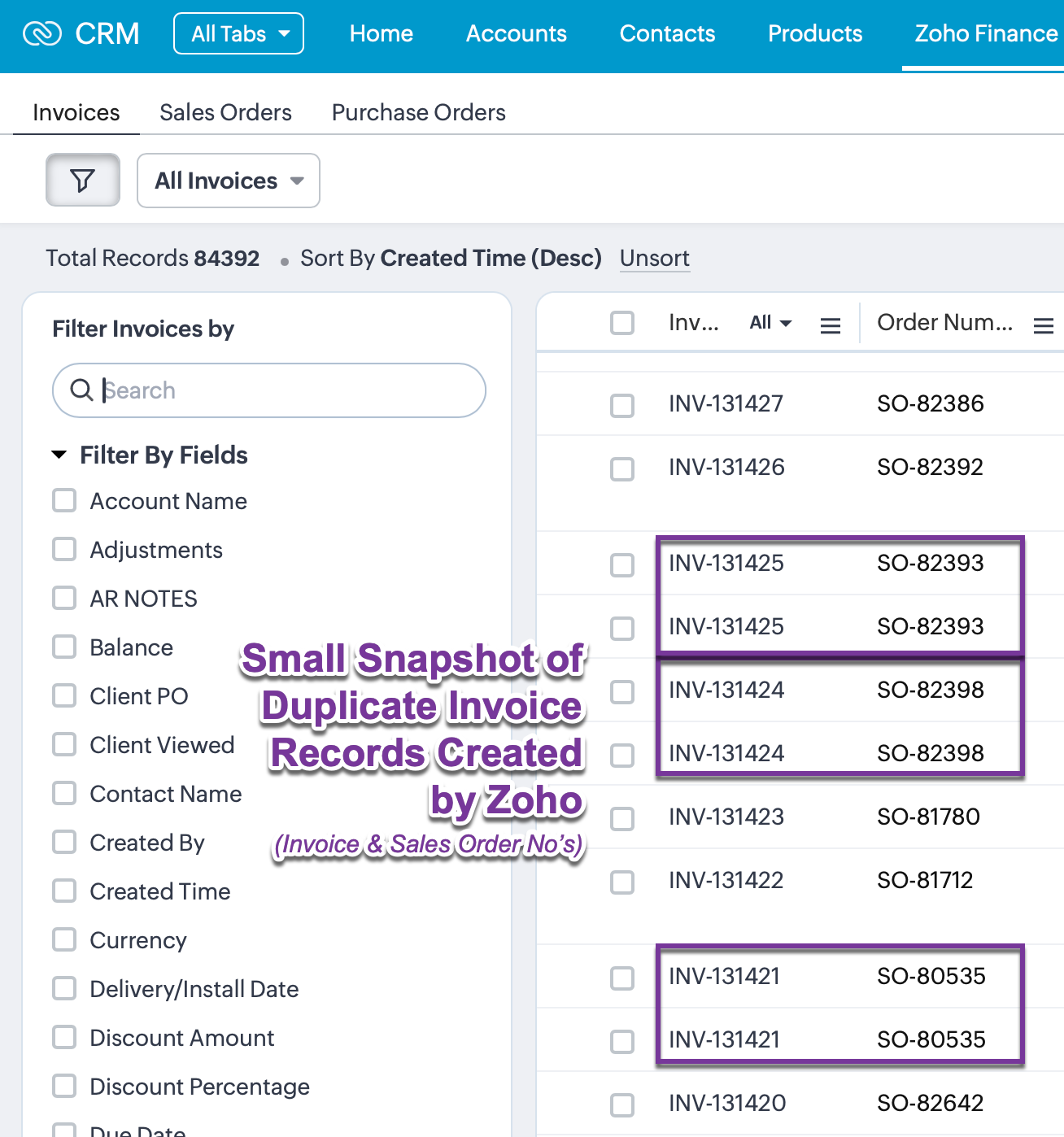This screenshot has height=1137, width=1064.
Task: Select the INV-131426 row checkbox
Action: (622, 469)
